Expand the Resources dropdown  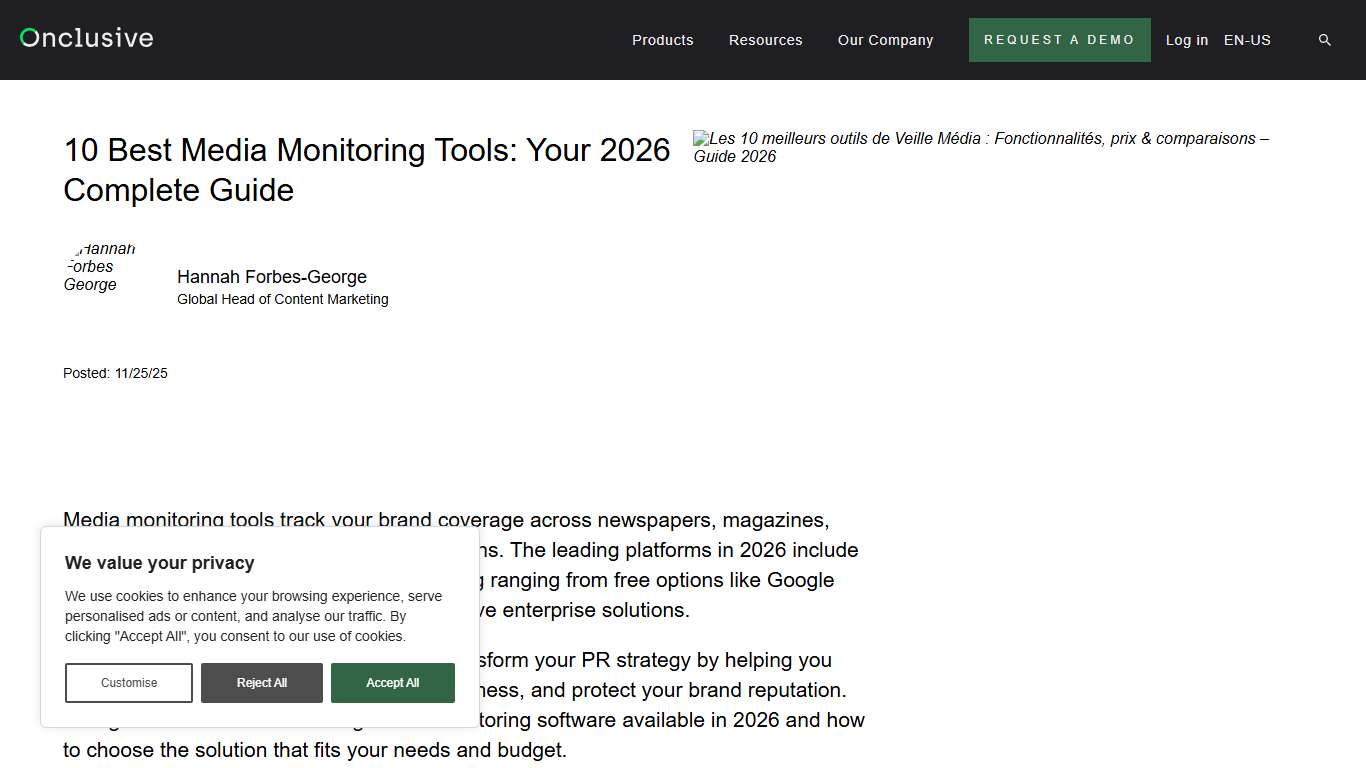(x=765, y=40)
